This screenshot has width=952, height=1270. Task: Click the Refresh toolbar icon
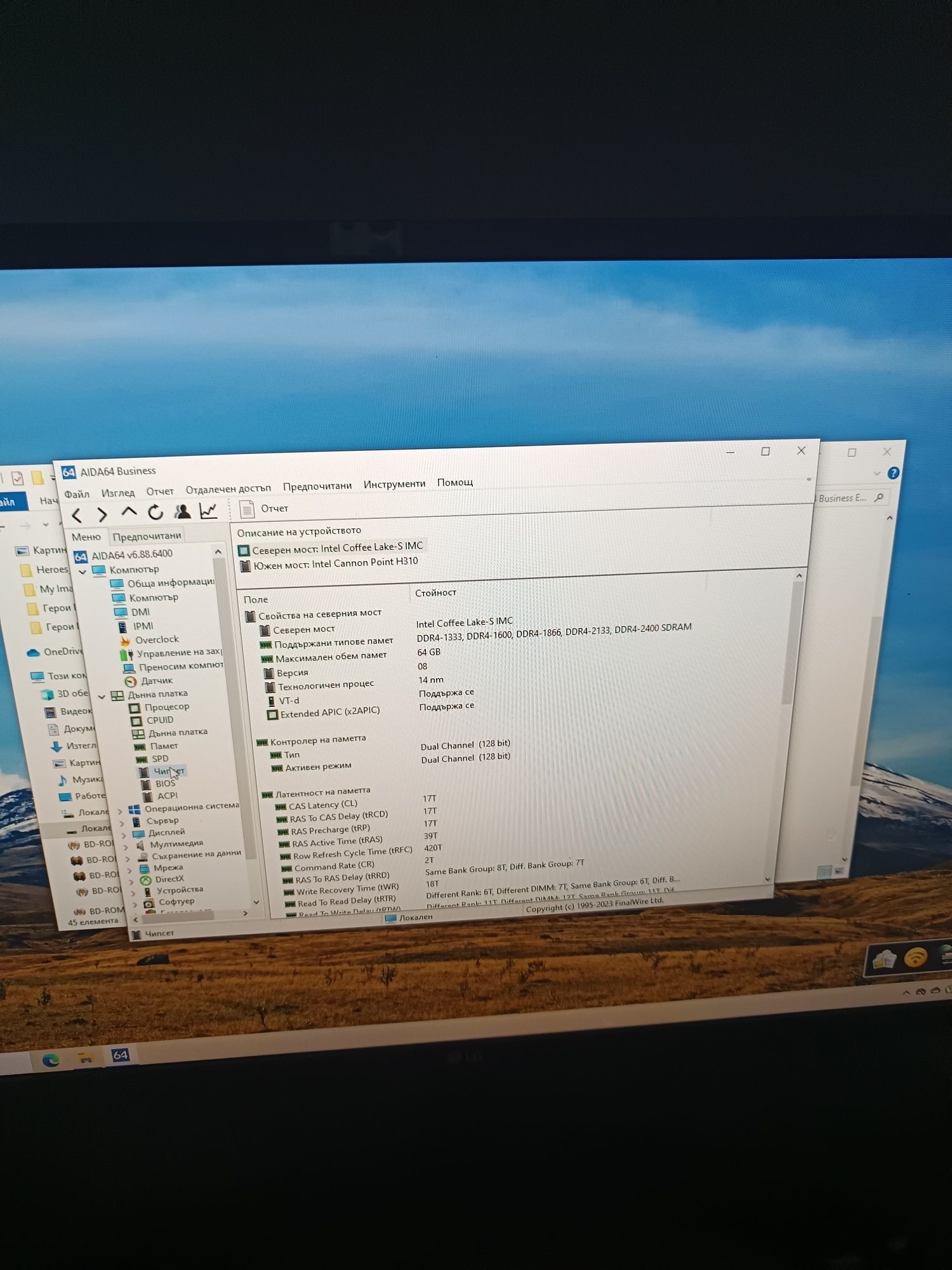[155, 512]
